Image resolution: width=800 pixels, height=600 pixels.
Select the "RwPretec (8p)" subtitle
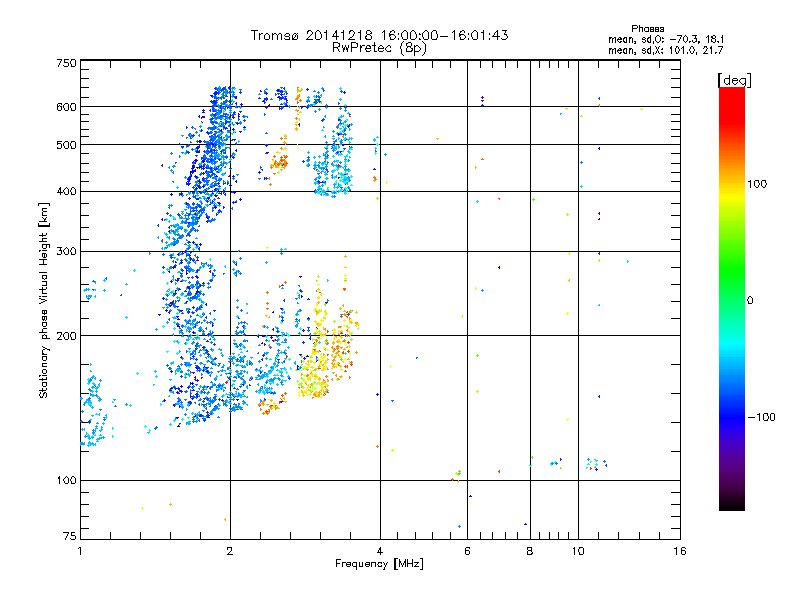379,48
